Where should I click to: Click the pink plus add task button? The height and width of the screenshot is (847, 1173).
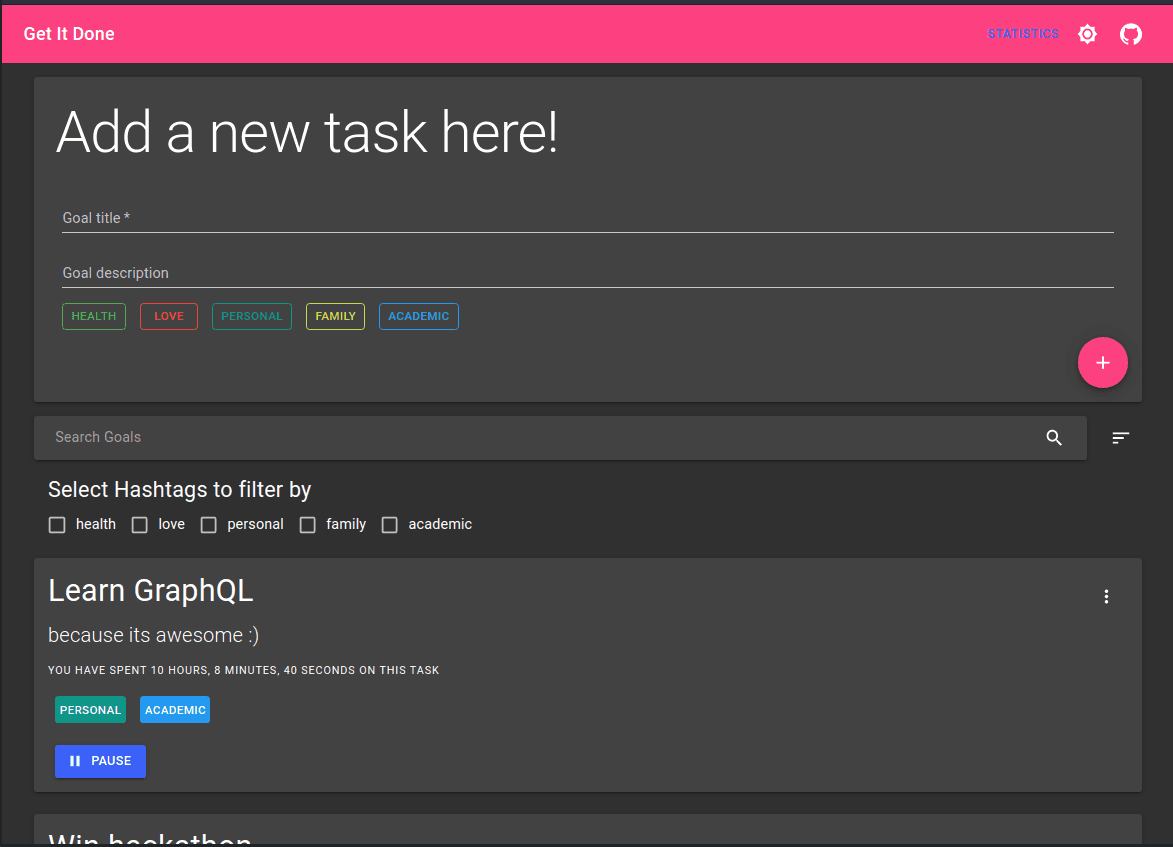pos(1102,362)
